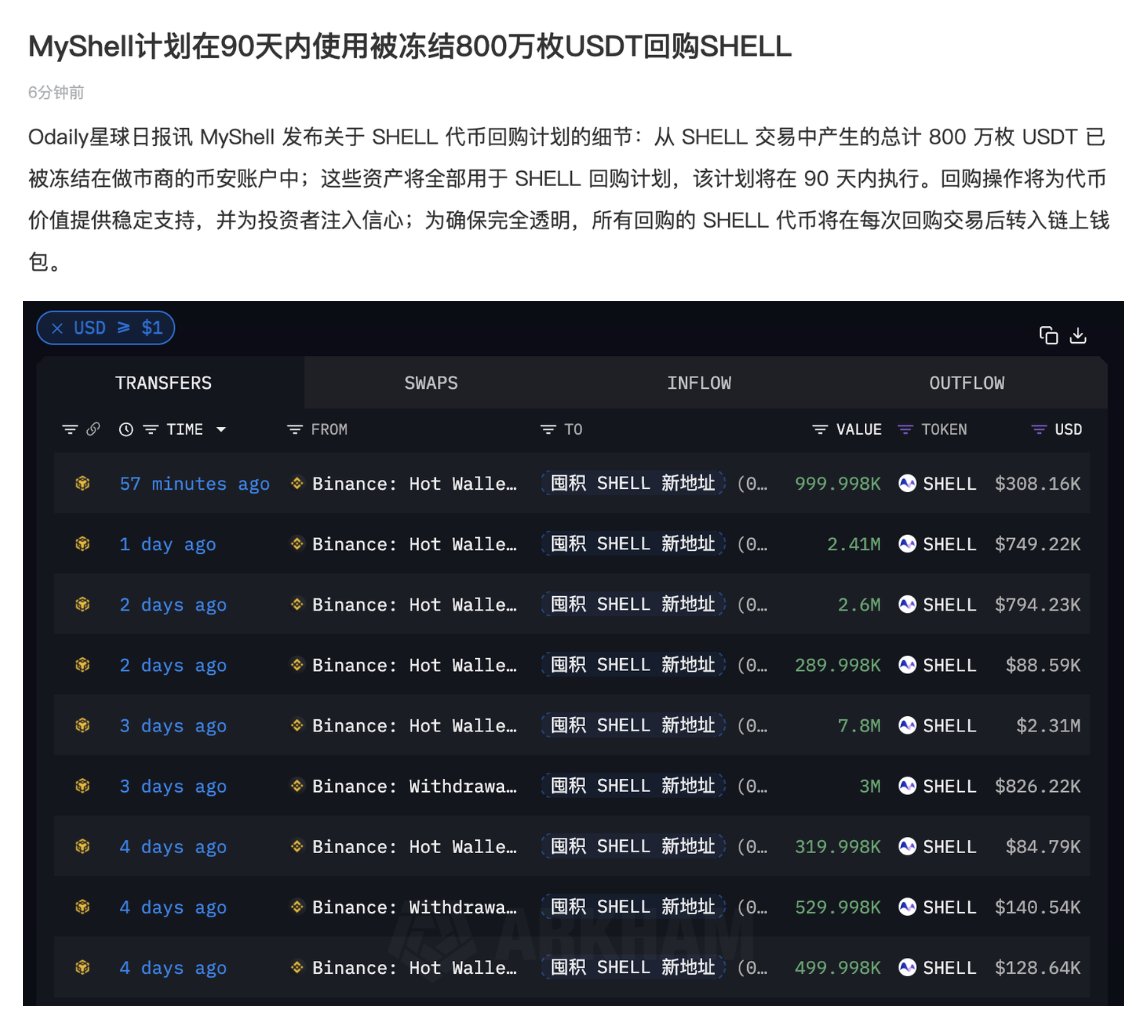The image size is (1146, 1030).
Task: Remove the USD ≥ $1 filter chip
Action: click(x=58, y=328)
